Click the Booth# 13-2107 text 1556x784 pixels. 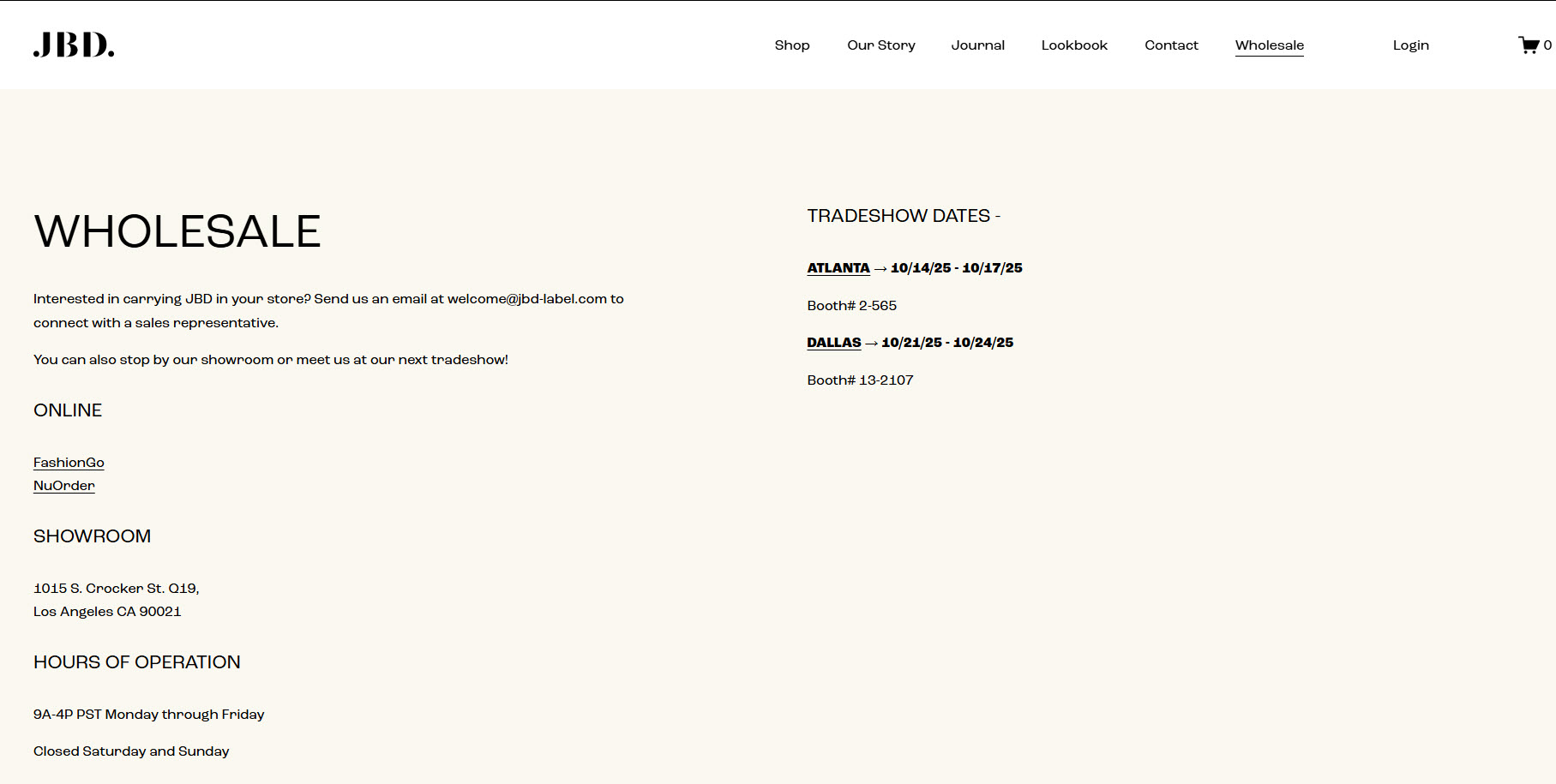[860, 380]
